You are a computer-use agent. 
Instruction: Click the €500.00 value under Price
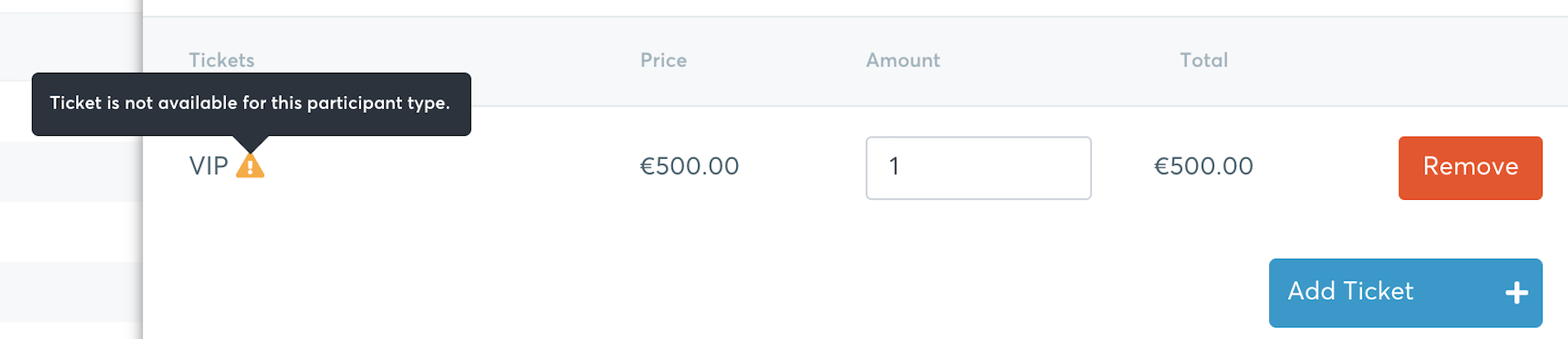pos(689,166)
